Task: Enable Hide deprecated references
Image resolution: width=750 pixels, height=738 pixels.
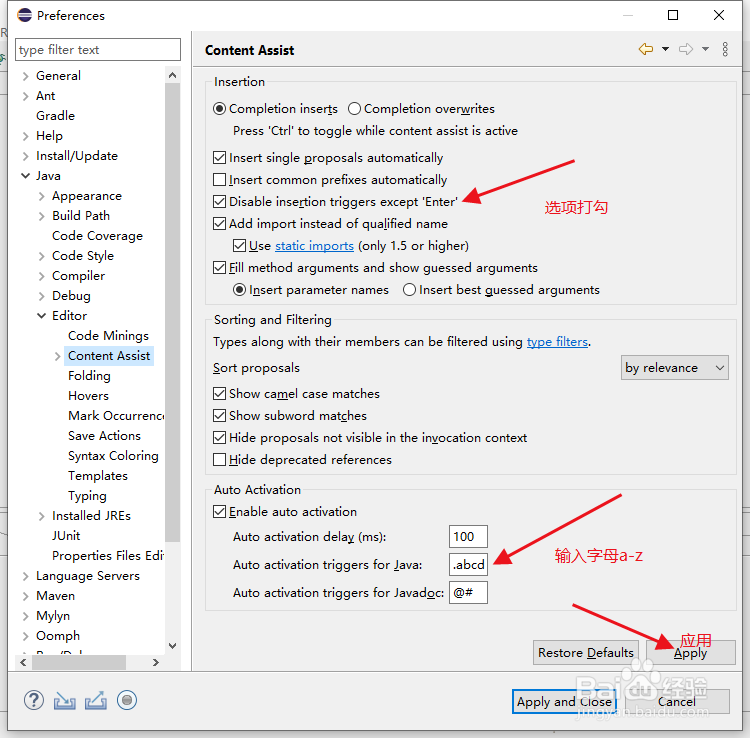Action: pos(220,460)
